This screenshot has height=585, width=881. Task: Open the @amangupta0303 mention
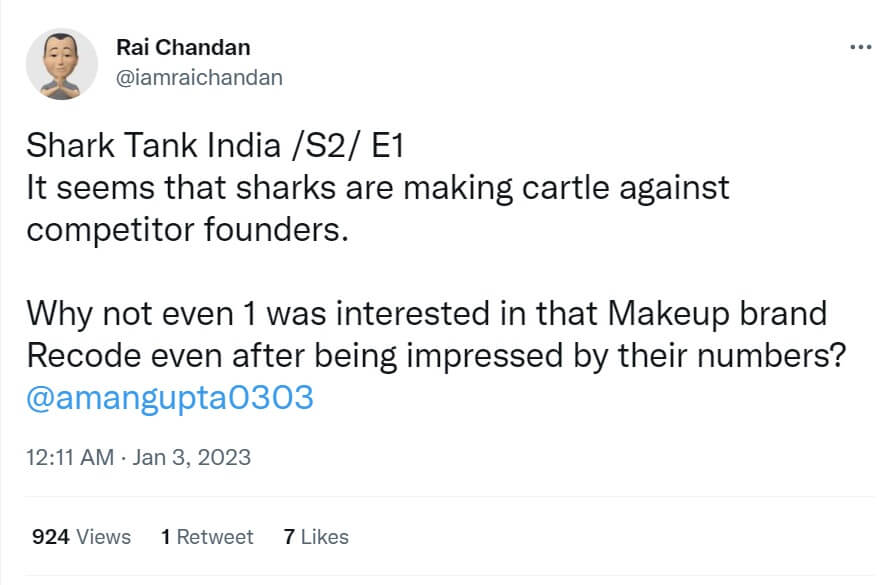tap(170, 397)
